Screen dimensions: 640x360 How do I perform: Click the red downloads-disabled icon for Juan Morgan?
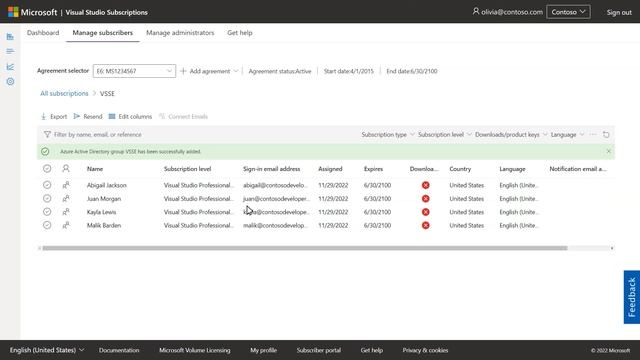point(426,198)
